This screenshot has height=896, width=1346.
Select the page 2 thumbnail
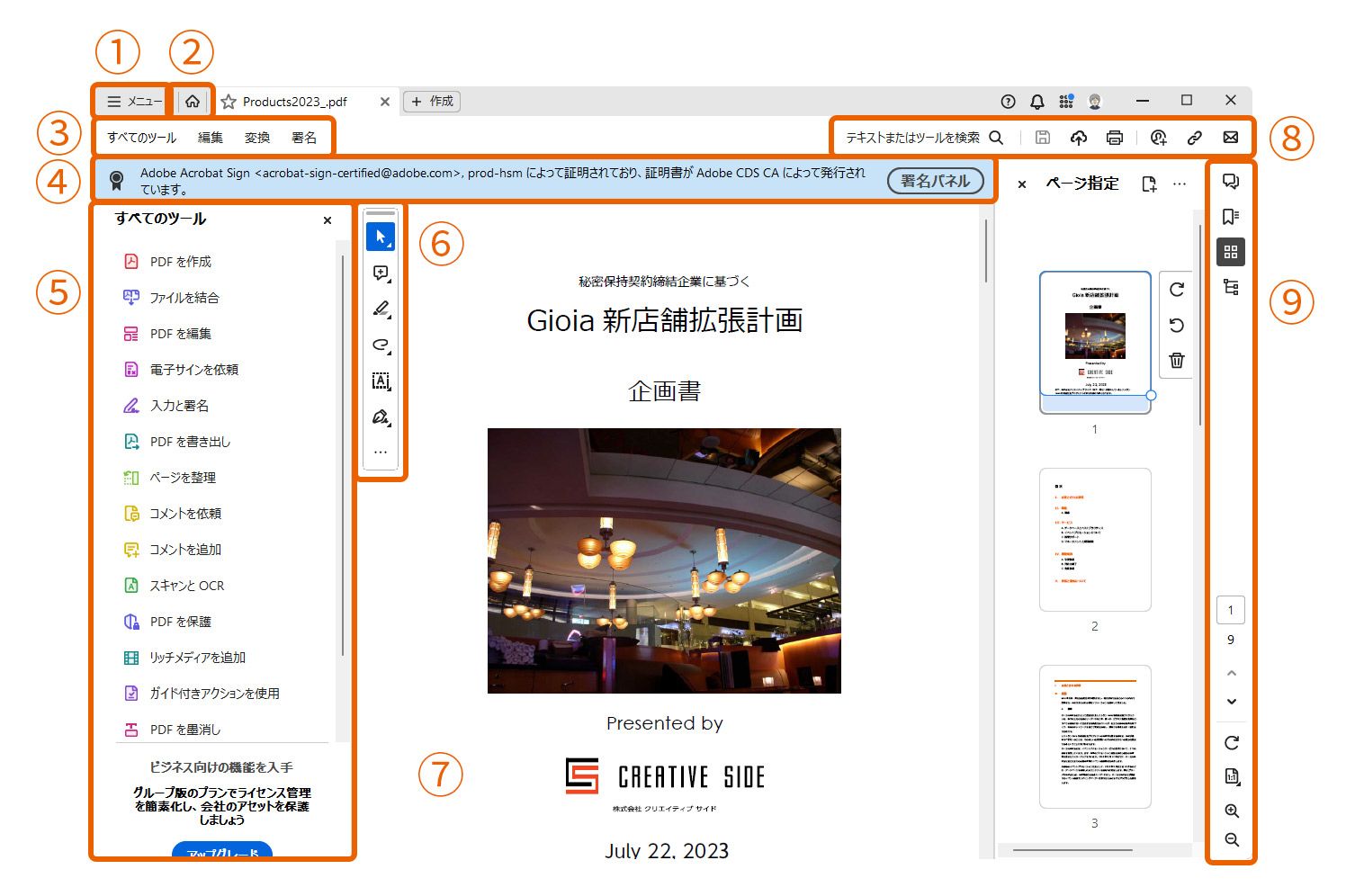coord(1095,540)
